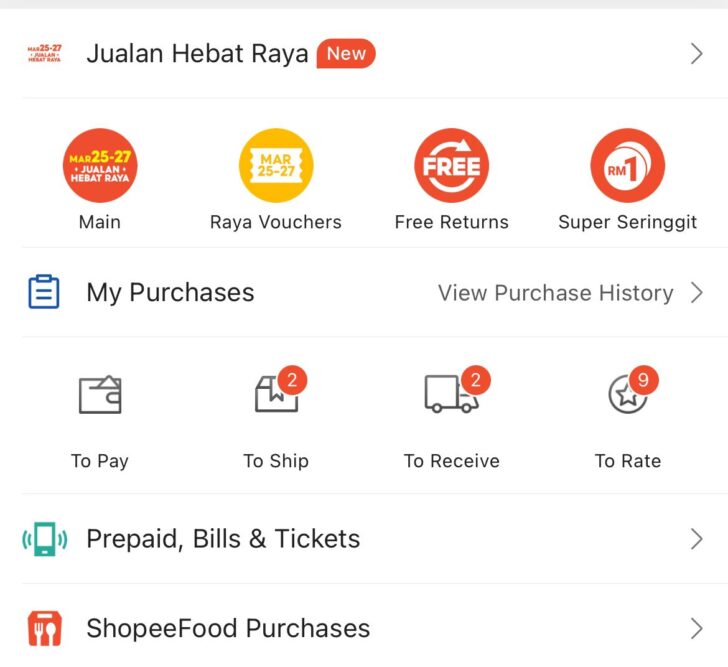Viewport: 728px width, 667px height.
Task: Expand the Jualan Hebat Raya chevron
Action: point(697,54)
